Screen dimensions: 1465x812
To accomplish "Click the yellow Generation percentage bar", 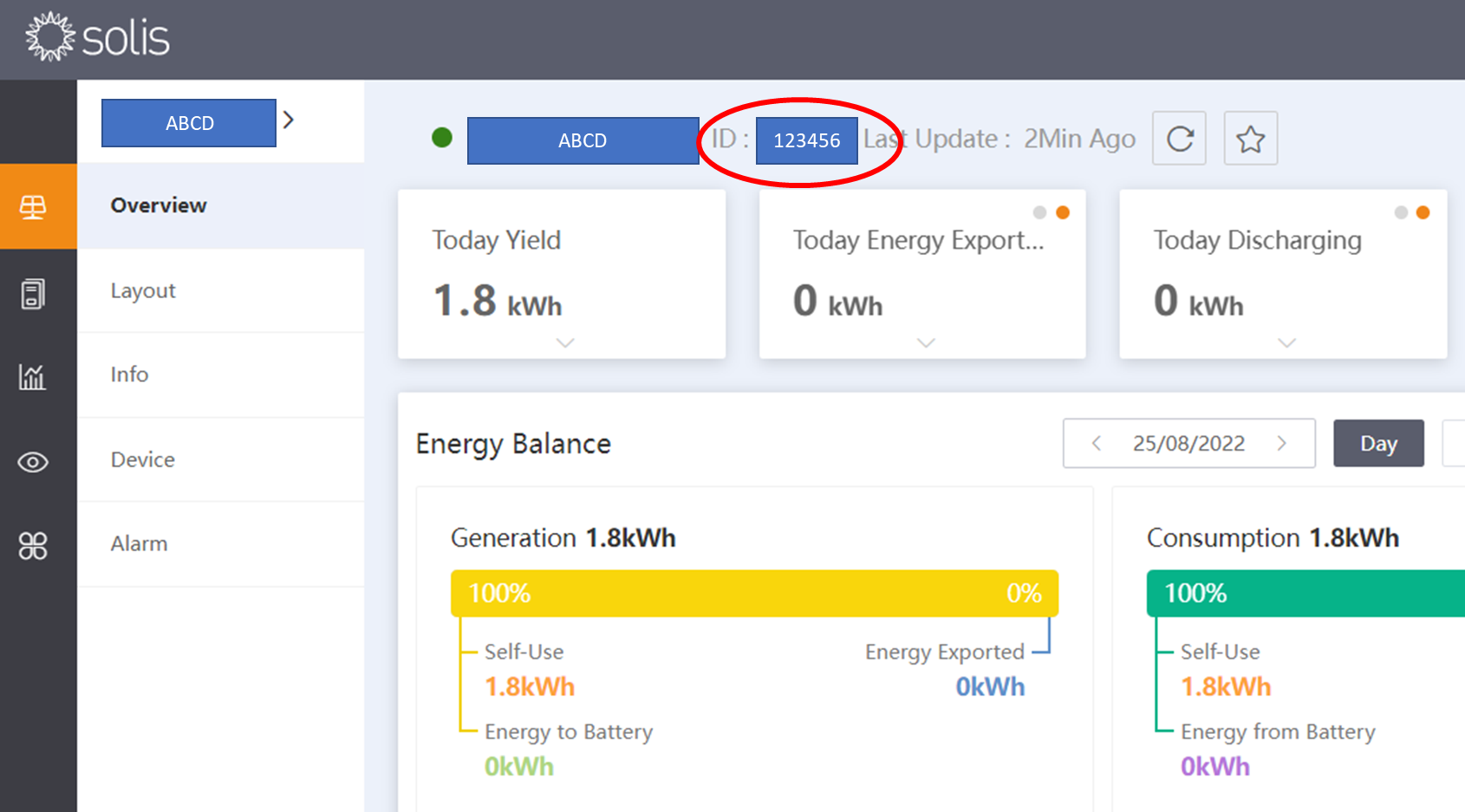I will pos(754,593).
